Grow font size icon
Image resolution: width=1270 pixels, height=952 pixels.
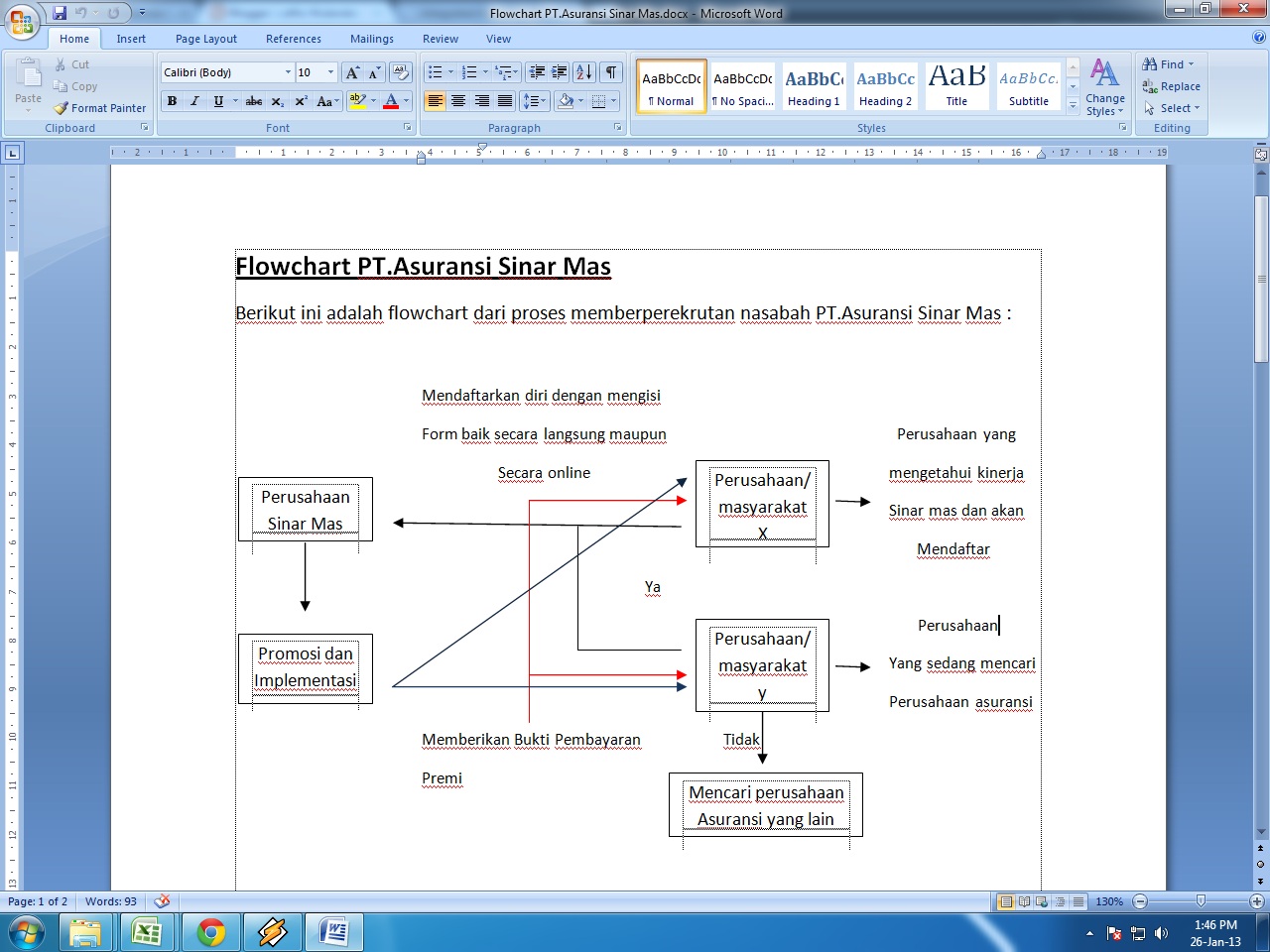point(352,72)
